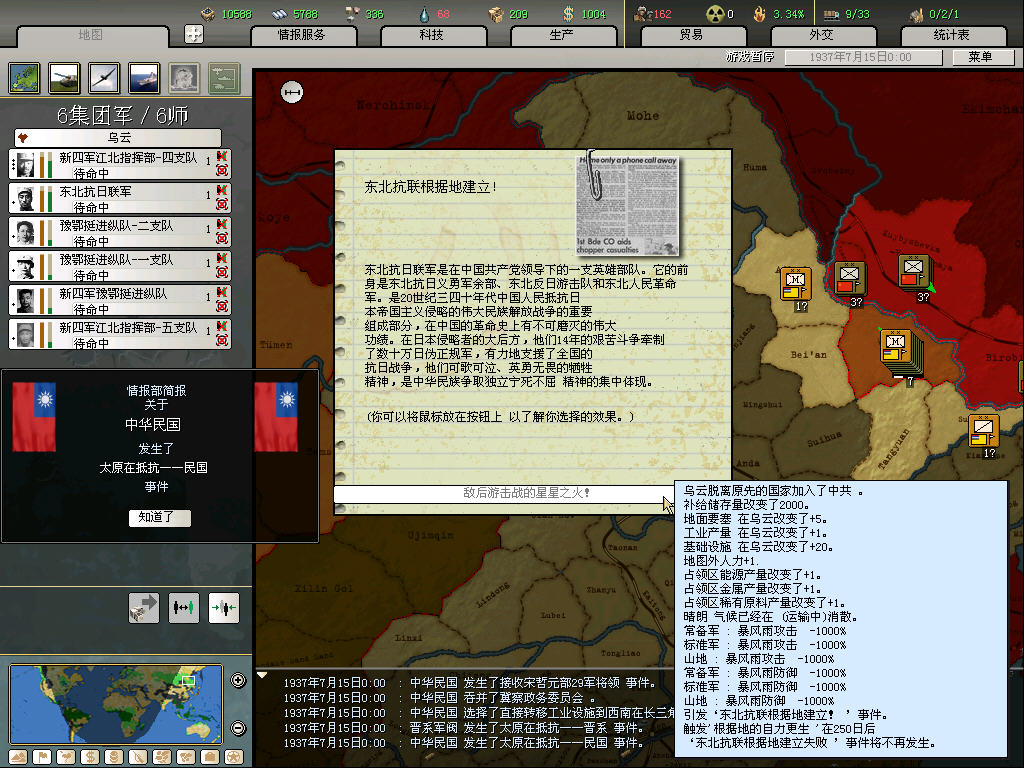Open the 外交 tab
The height and width of the screenshot is (768, 1024).
[821, 35]
